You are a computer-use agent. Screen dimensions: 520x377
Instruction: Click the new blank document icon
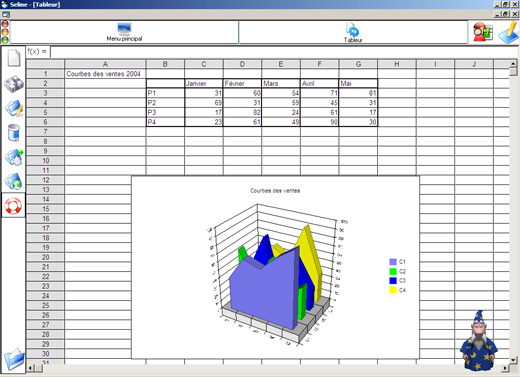click(14, 58)
